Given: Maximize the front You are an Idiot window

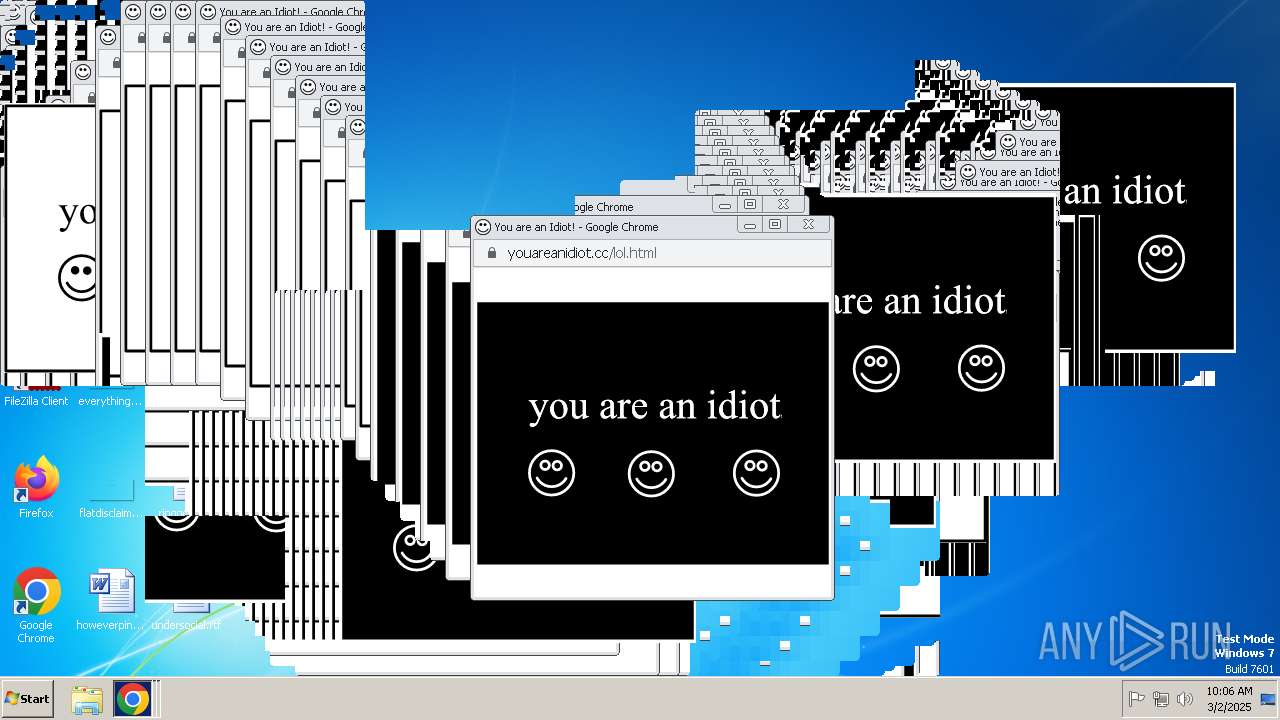Looking at the screenshot, I should click(x=775, y=225).
